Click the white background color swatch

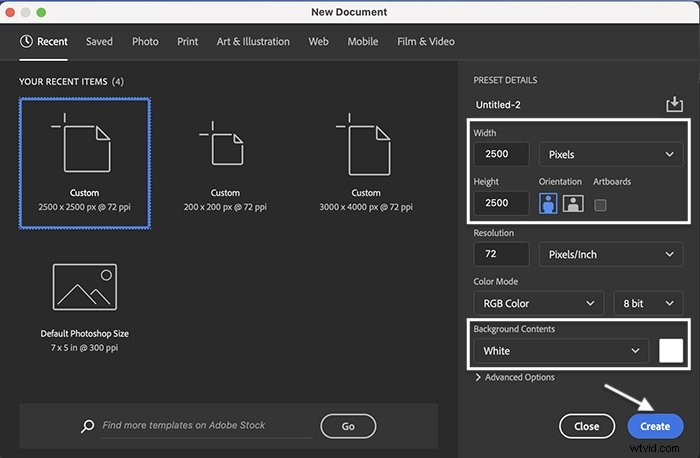[670, 351]
